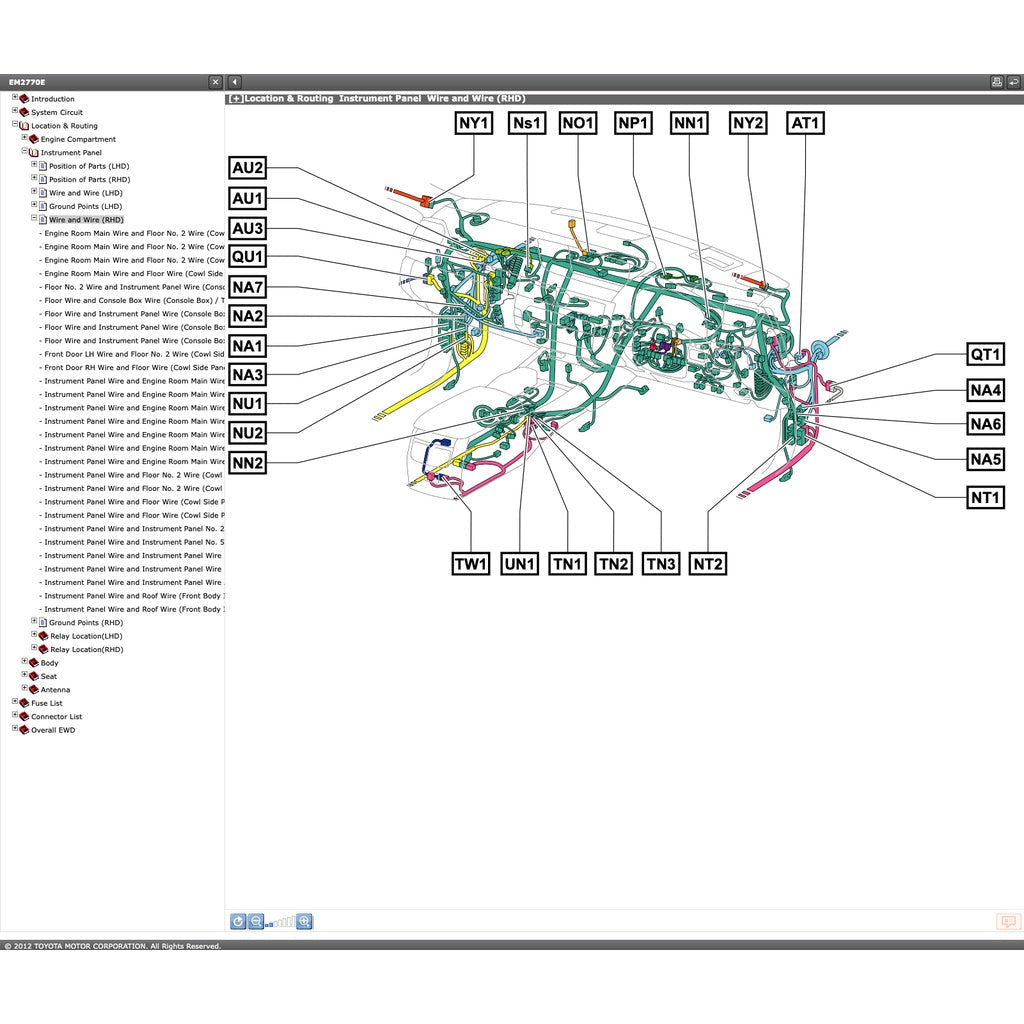Click the zoom in magnifier icon
Screen dimensions: 1024x1024
[304, 922]
